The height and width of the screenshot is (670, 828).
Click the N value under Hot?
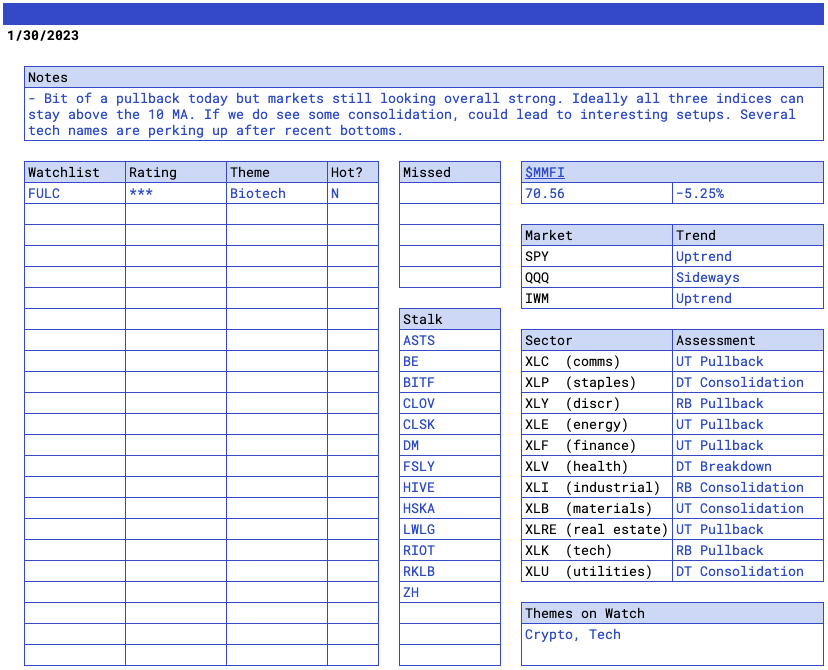353,193
